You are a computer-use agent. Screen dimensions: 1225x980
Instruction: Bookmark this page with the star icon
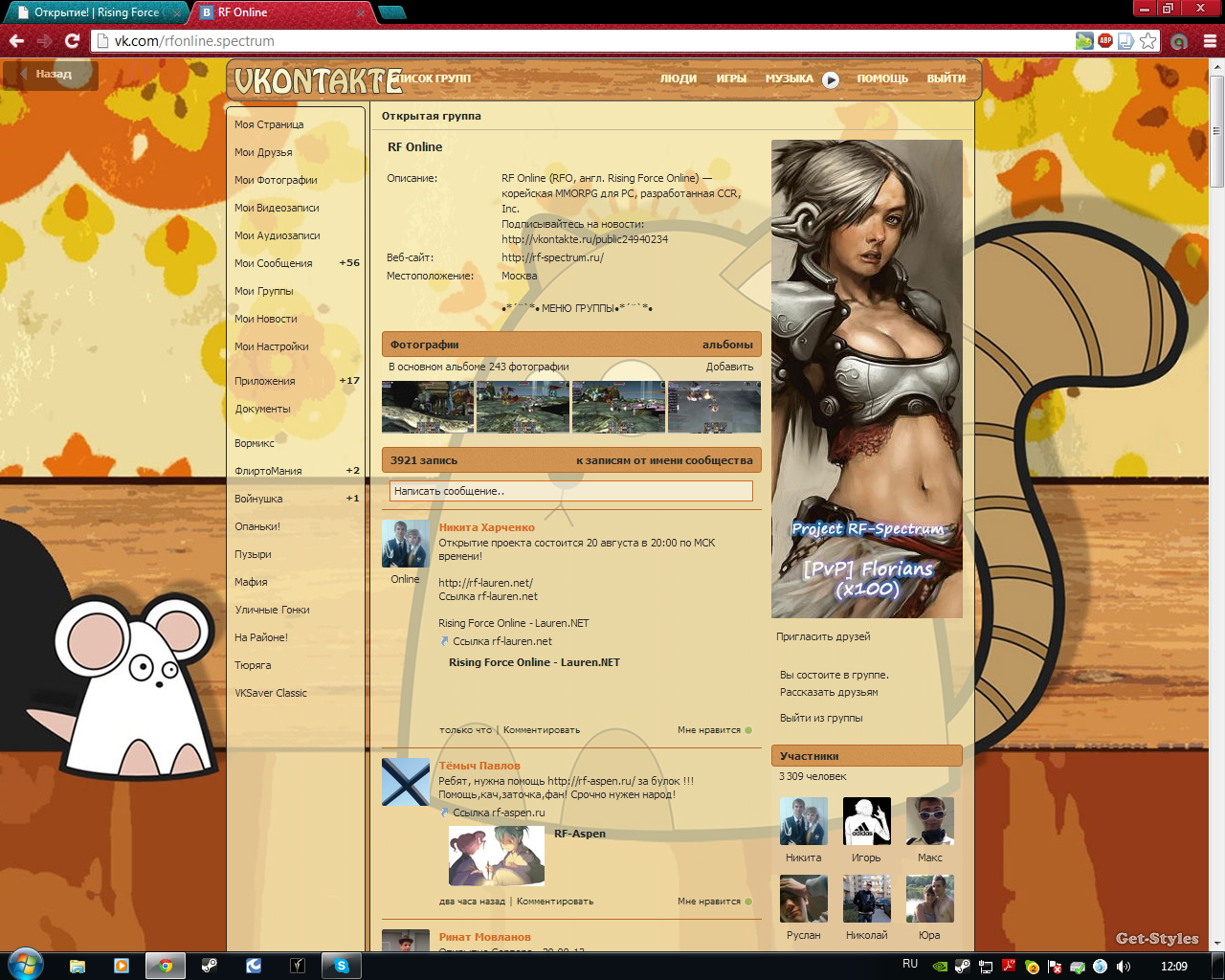click(x=1148, y=41)
